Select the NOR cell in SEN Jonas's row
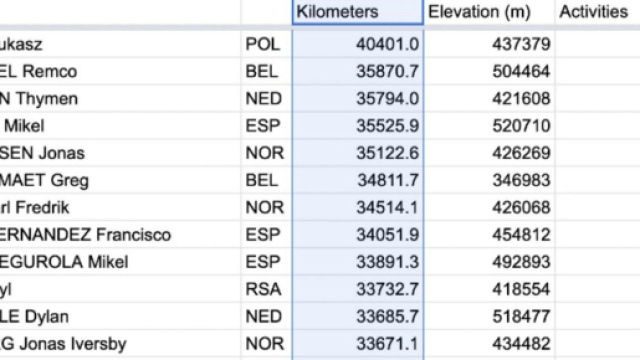Screen dimensions: 640x360 (267, 153)
